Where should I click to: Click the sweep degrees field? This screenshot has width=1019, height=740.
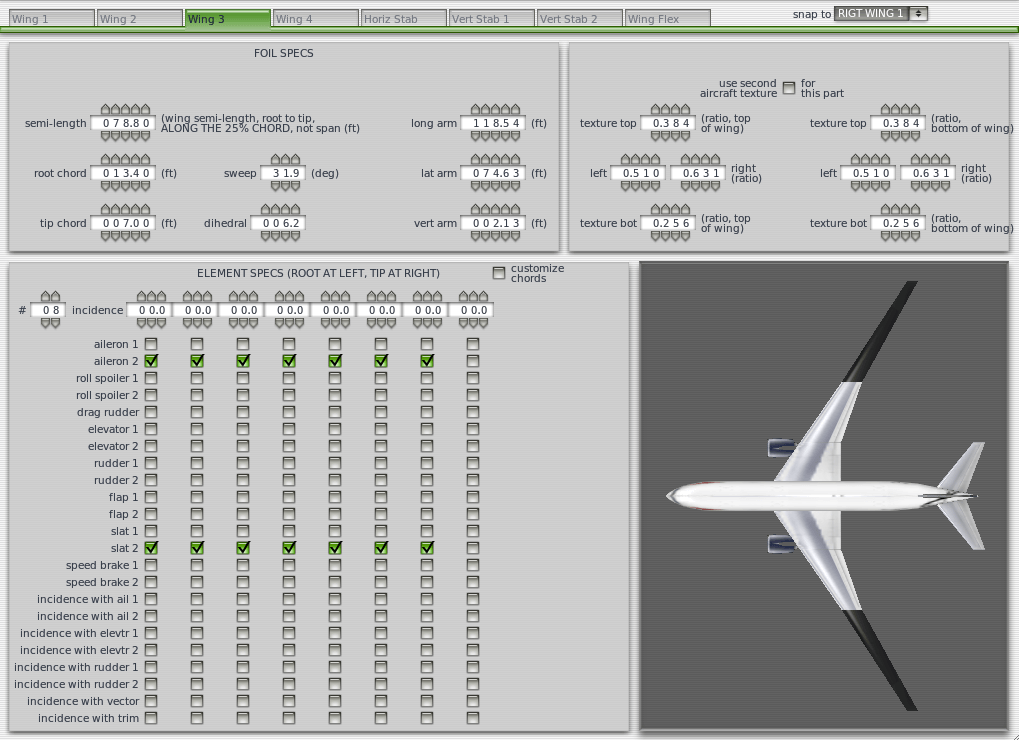[x=283, y=173]
